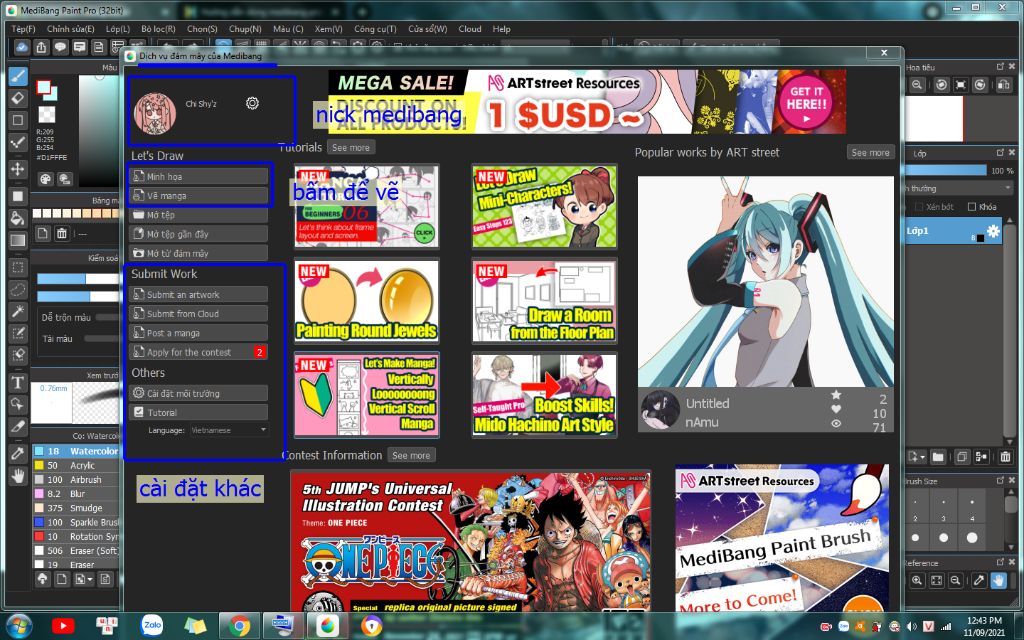The height and width of the screenshot is (640, 1024).
Task: Open the Tệp(F) menu
Action: tap(24, 29)
